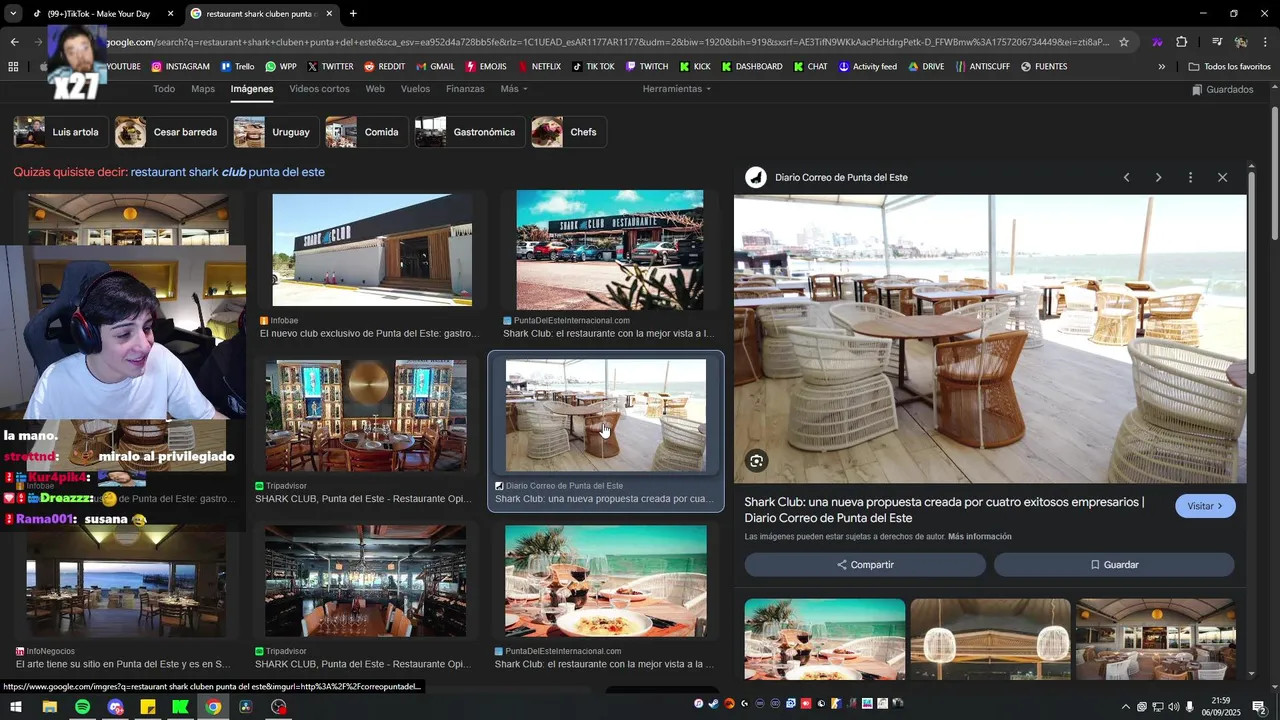Open Spotify from the taskbar
The width and height of the screenshot is (1280, 720).
pyautogui.click(x=82, y=707)
